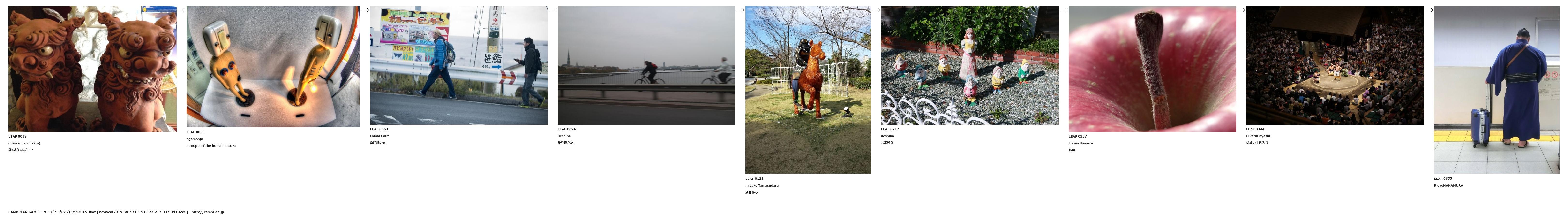
Task: Click author name Fumio Hayashi
Action: (1080, 143)
